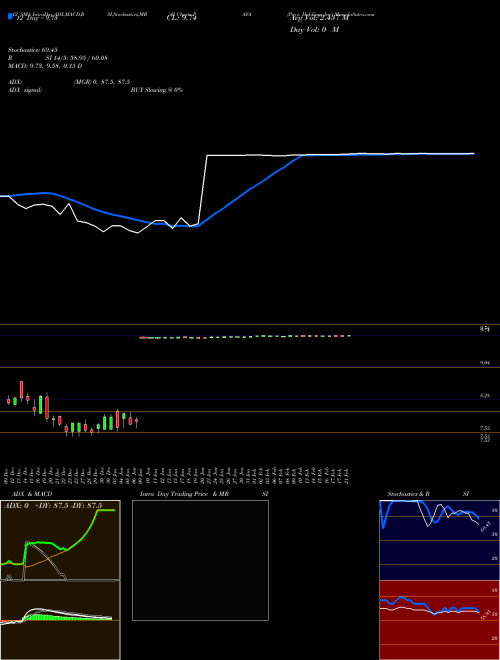
Task: Click the 'Day Vol: 0 M' text
Action: 315,30
